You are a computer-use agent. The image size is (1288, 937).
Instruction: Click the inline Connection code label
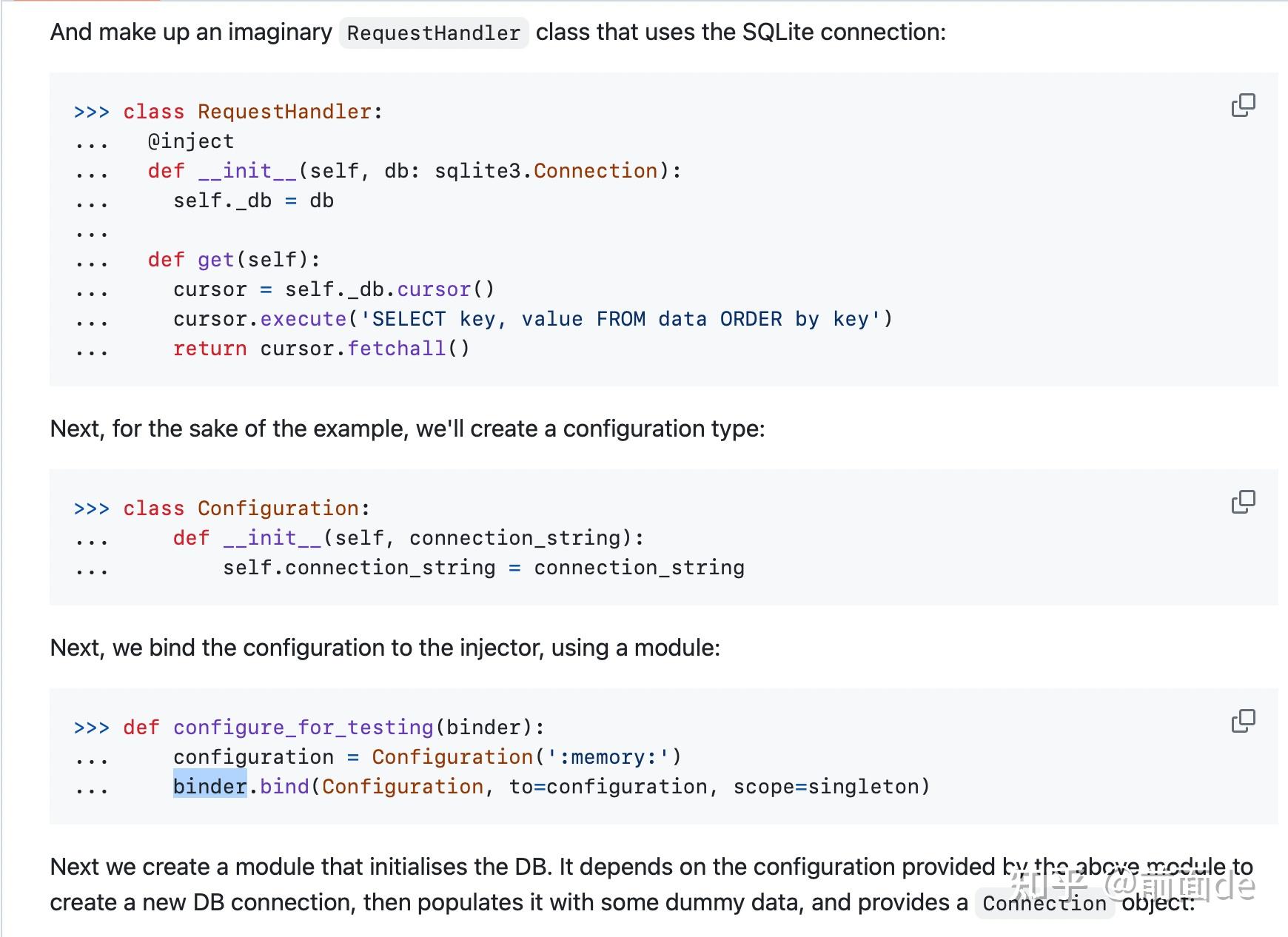coord(1044,904)
